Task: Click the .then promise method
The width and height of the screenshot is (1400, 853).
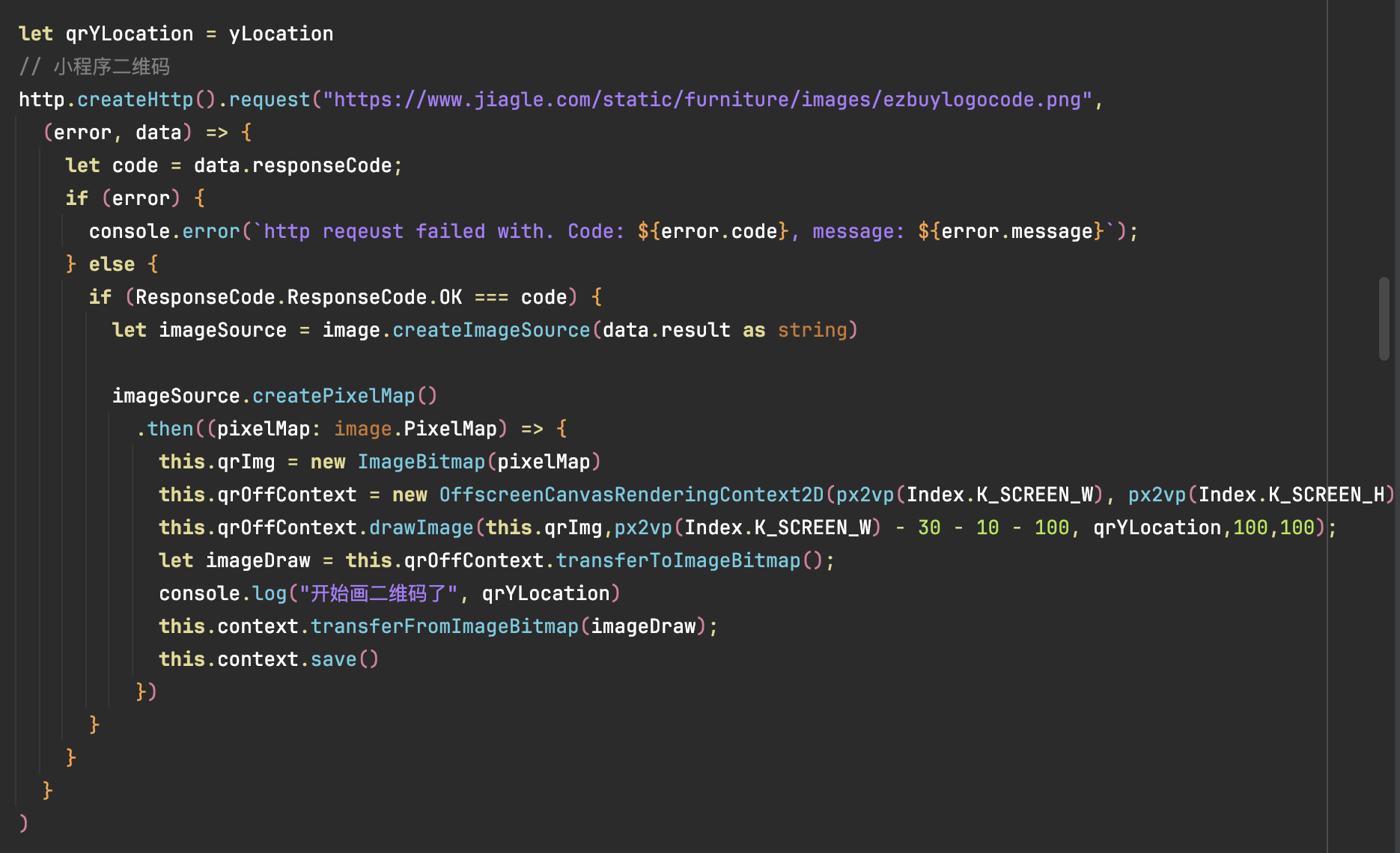Action: pos(169,429)
